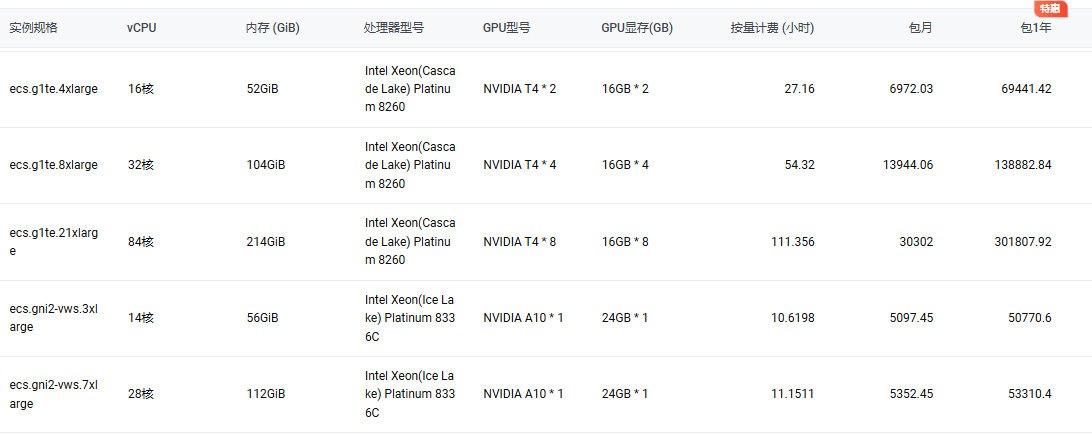
Task: Click 24GB * 1 in the 112GiB row
Action: pos(625,394)
